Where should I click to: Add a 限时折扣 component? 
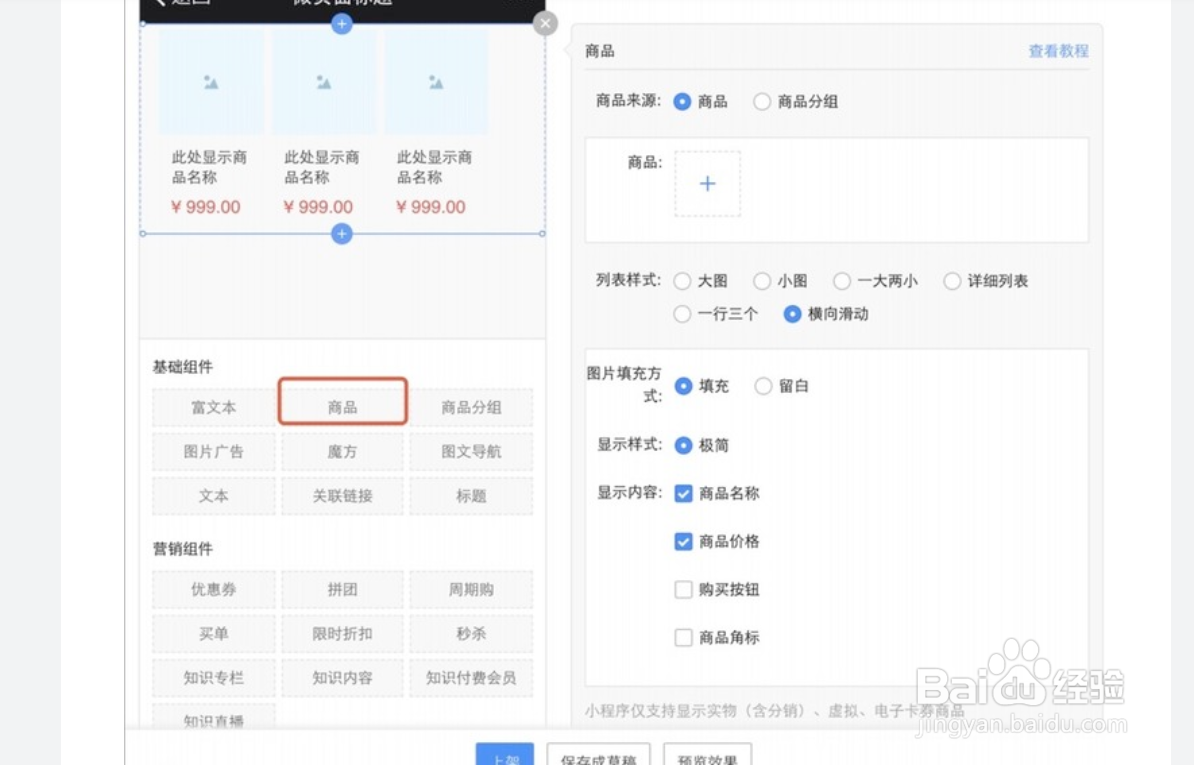point(342,633)
